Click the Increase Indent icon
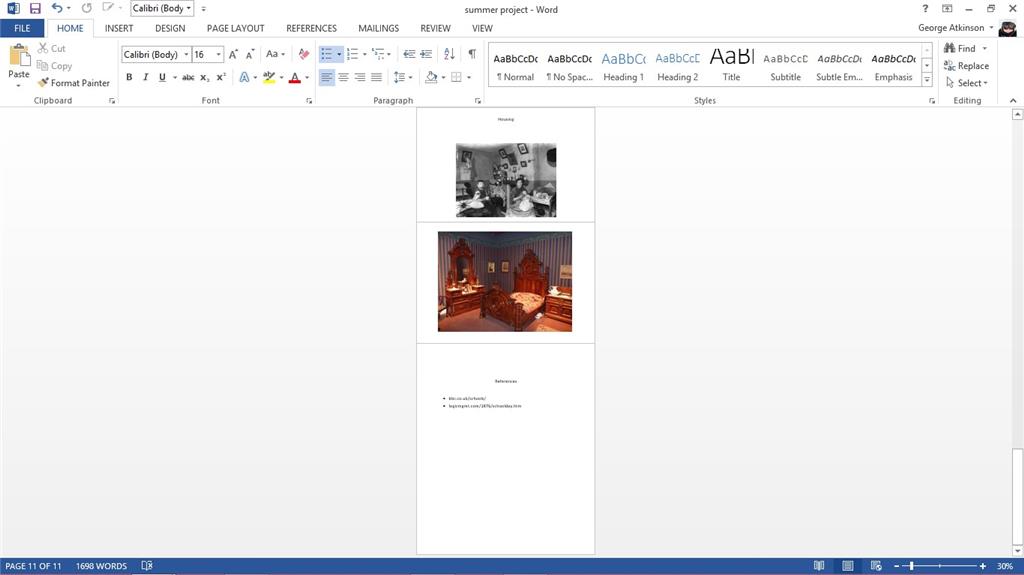Image resolution: width=1024 pixels, height=575 pixels. [427, 54]
